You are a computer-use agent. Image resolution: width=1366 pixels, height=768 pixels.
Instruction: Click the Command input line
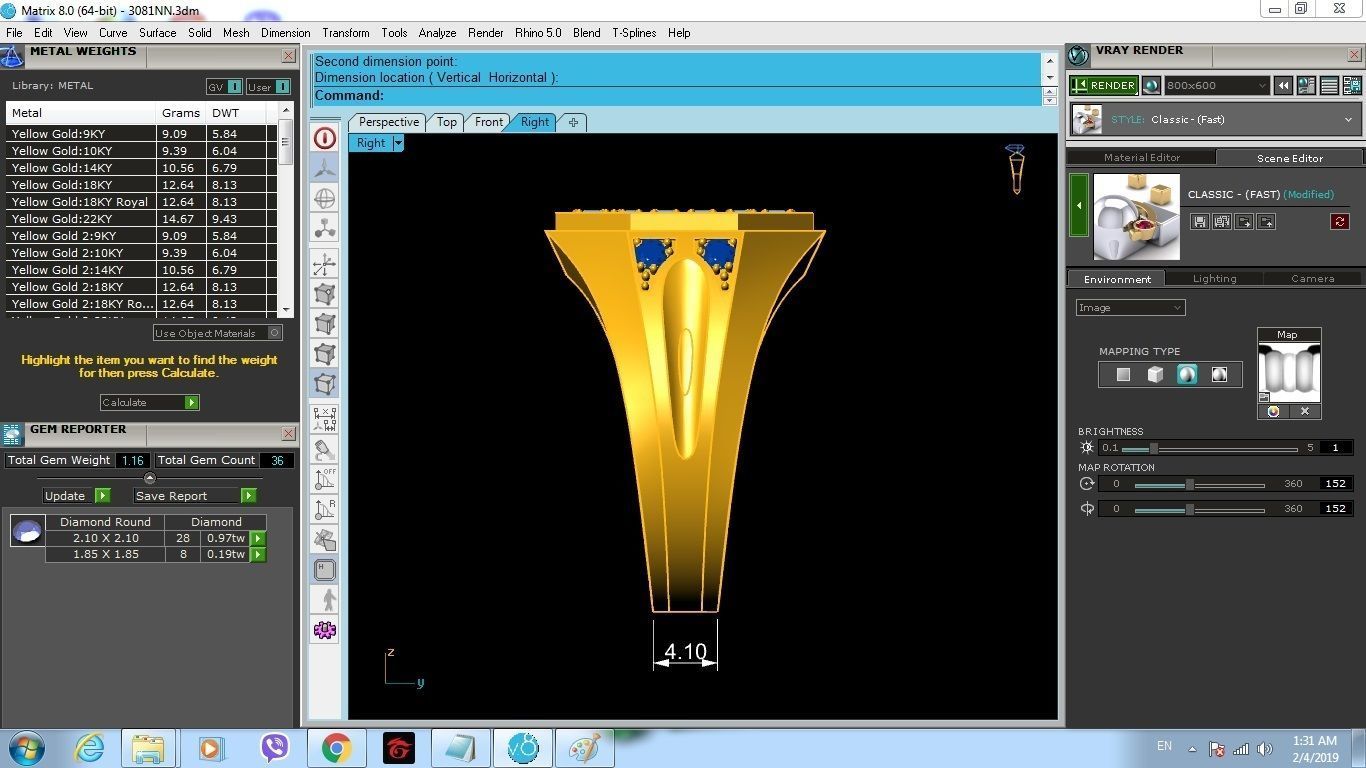tap(676, 96)
